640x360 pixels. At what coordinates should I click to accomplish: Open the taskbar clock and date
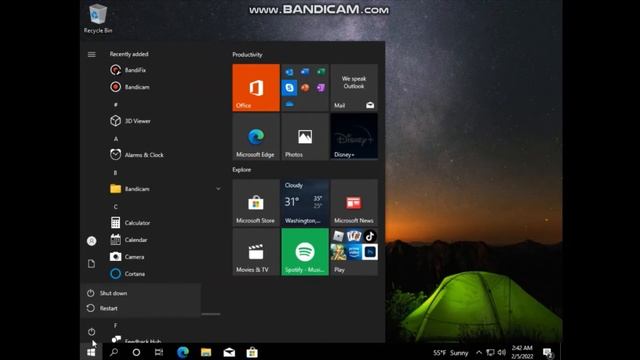pos(522,352)
